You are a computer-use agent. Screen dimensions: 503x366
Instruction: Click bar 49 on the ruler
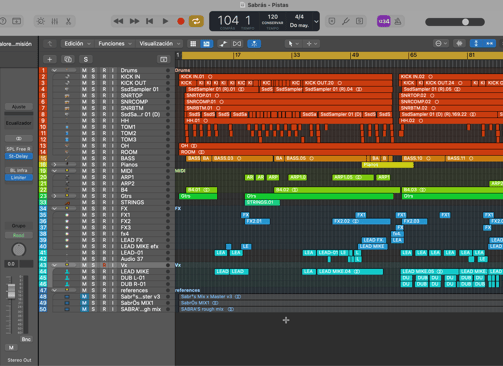point(355,55)
